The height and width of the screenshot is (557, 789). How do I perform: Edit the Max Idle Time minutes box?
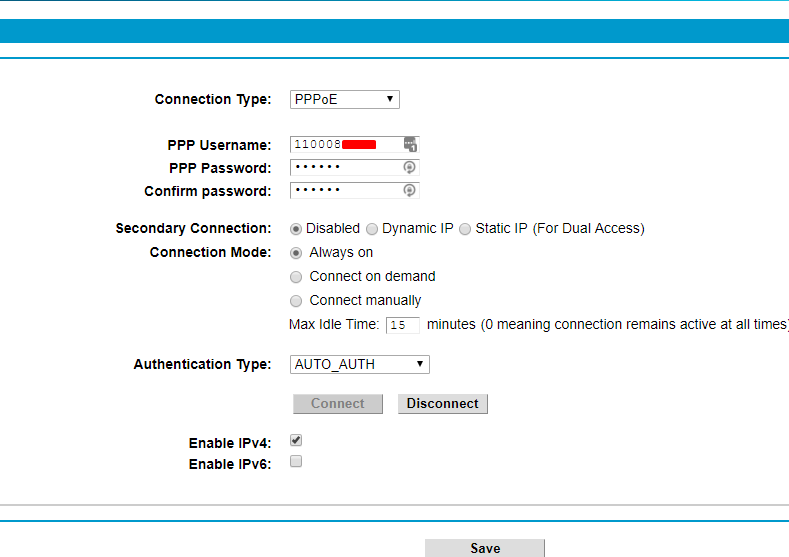(403, 325)
